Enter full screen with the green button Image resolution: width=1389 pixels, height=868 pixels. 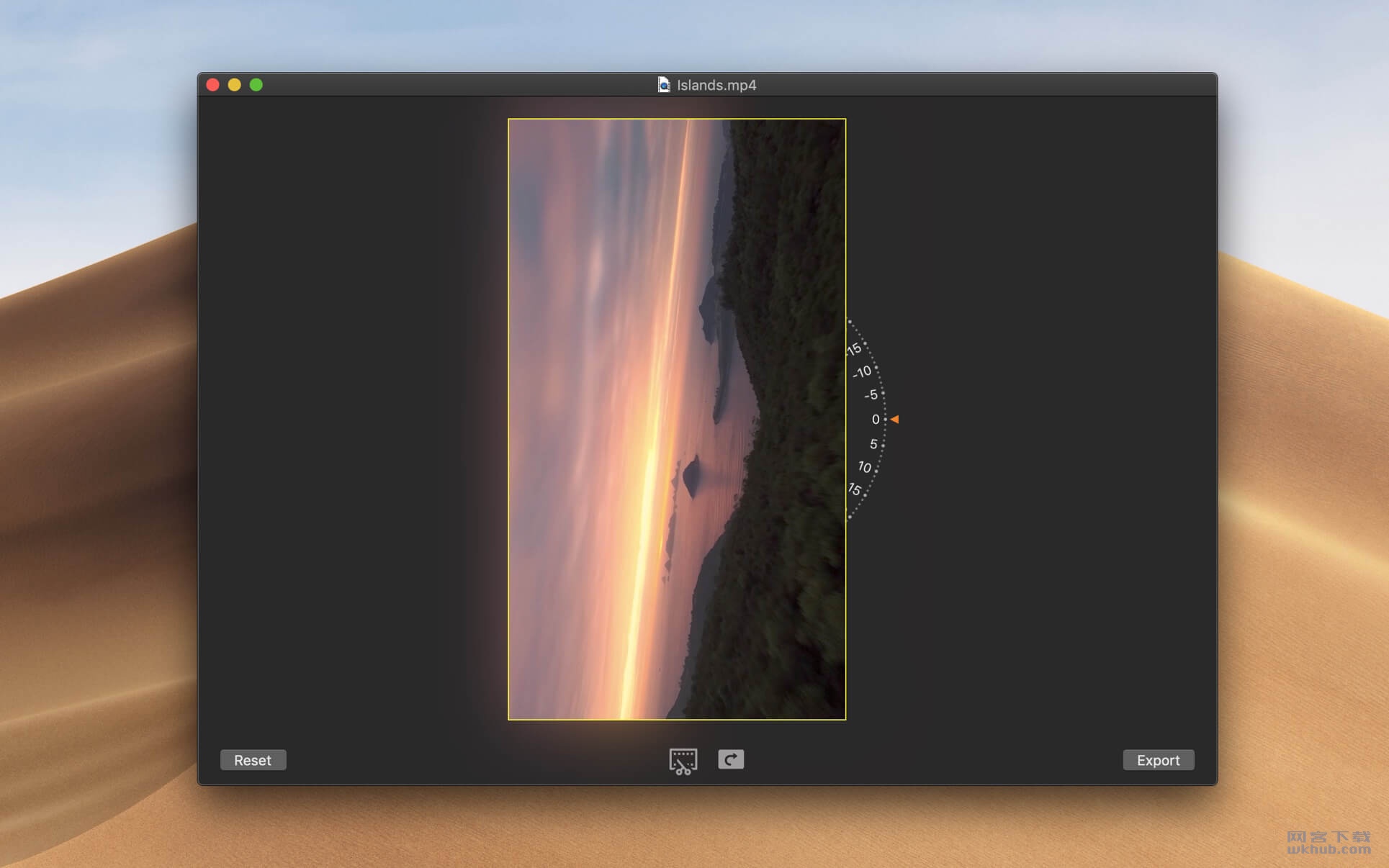coord(256,85)
